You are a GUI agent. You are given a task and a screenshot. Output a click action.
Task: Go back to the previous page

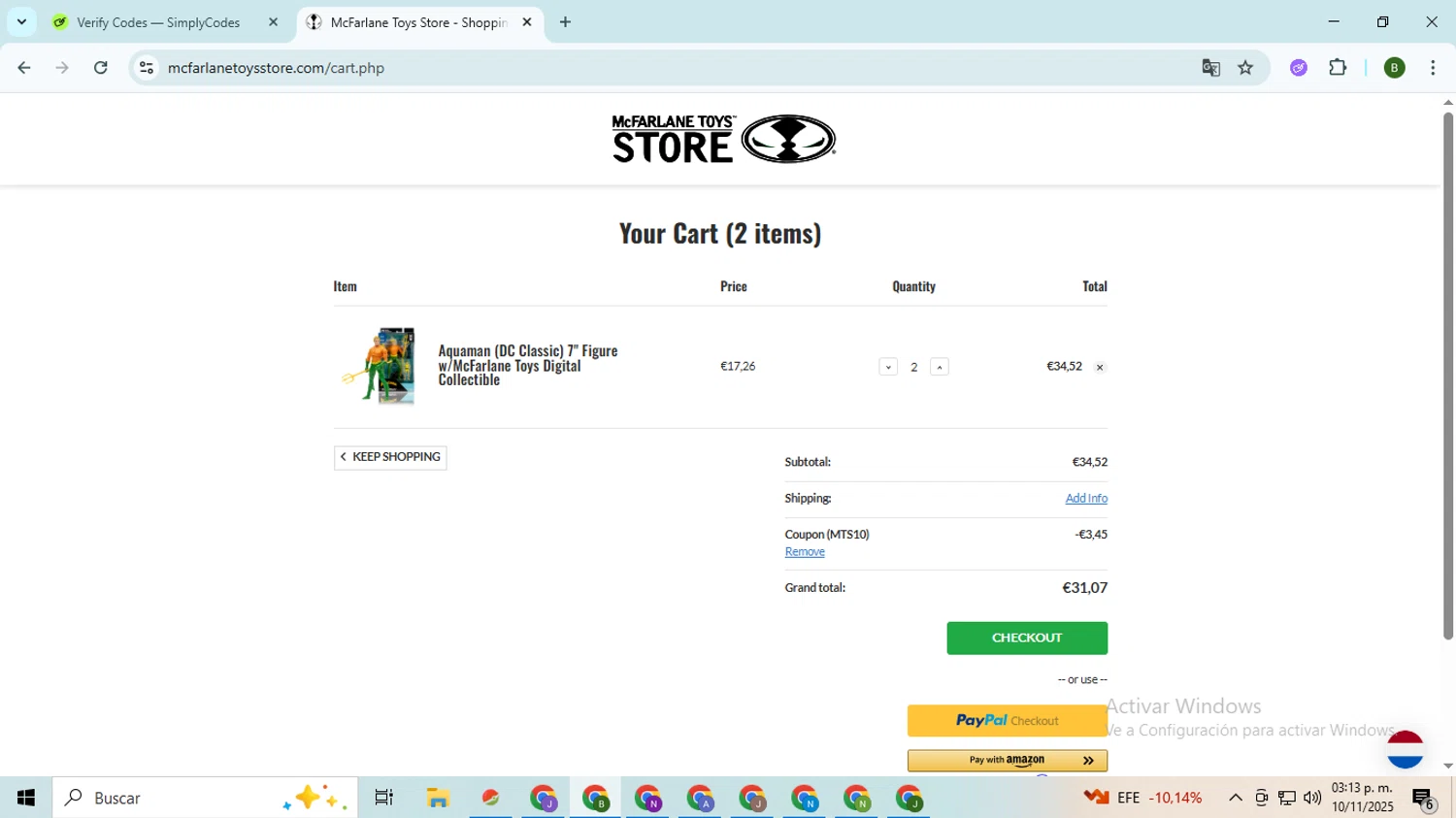tap(24, 68)
